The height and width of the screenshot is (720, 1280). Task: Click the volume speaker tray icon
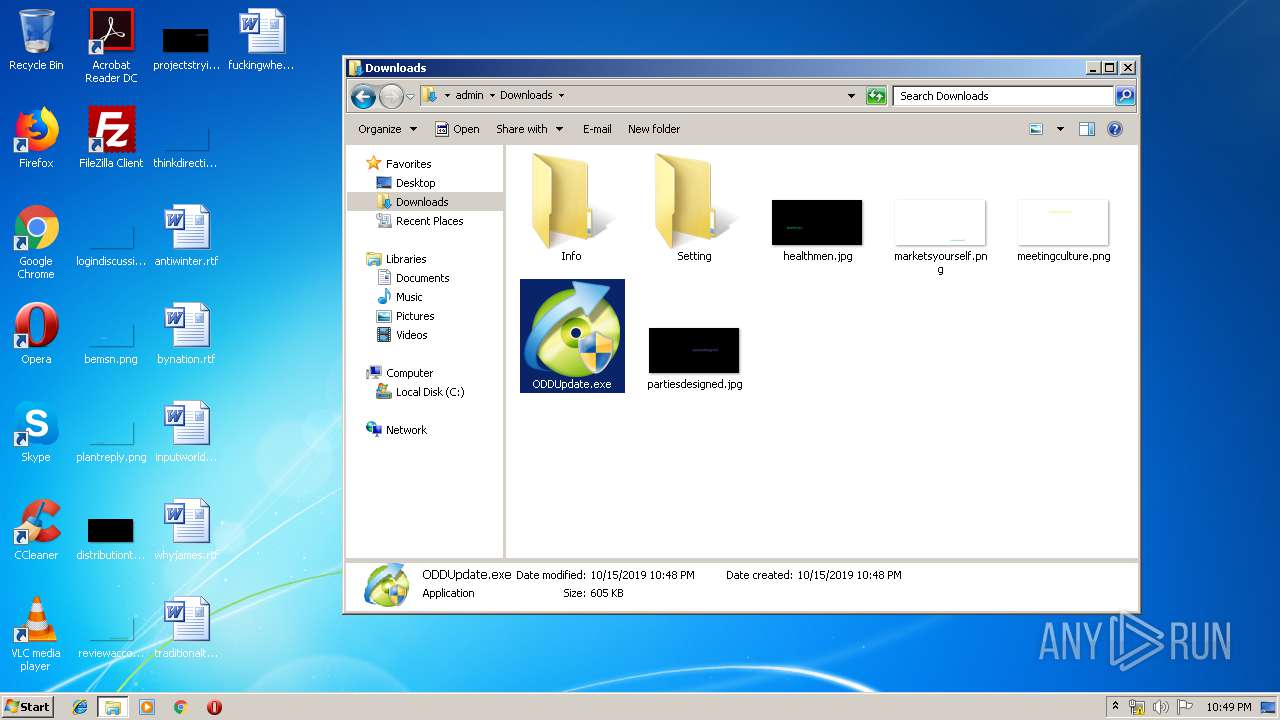[1161, 707]
